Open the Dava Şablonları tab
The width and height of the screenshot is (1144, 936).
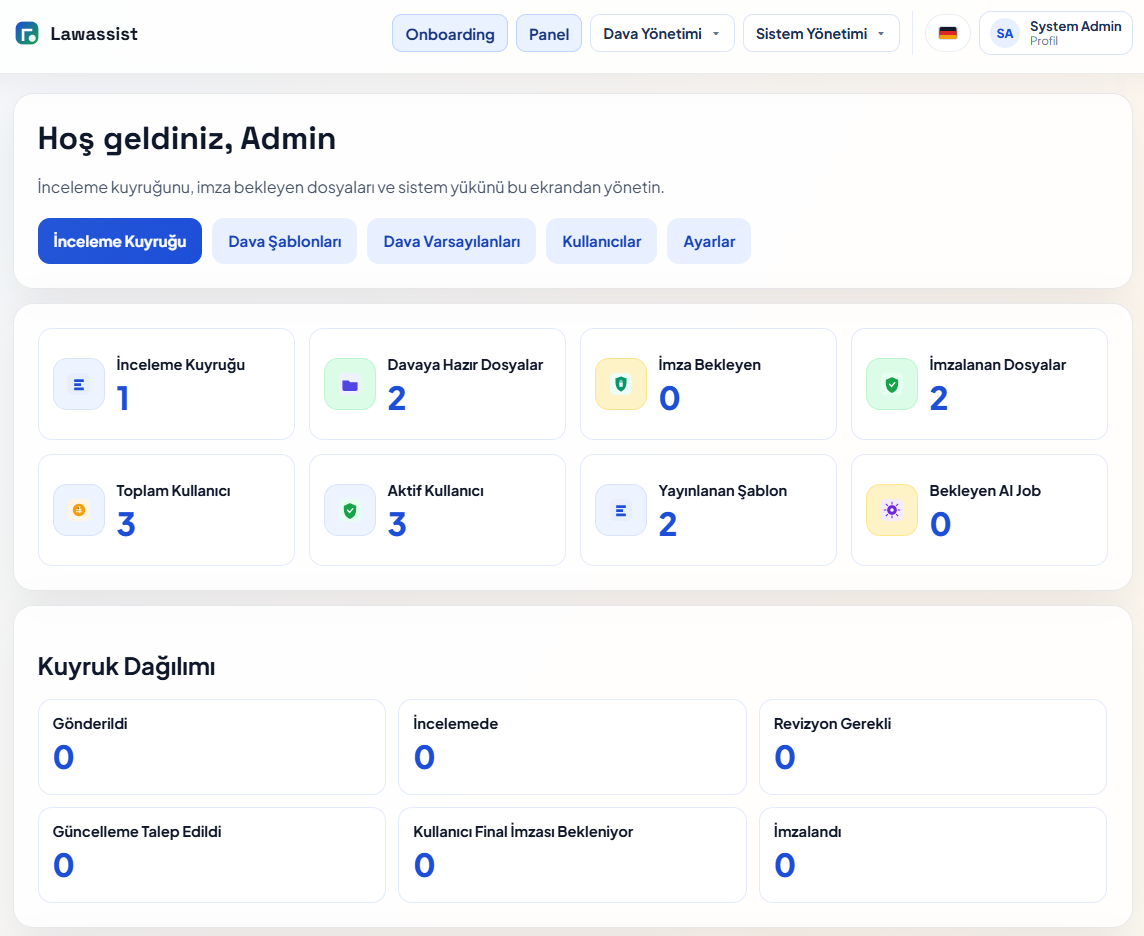284,241
